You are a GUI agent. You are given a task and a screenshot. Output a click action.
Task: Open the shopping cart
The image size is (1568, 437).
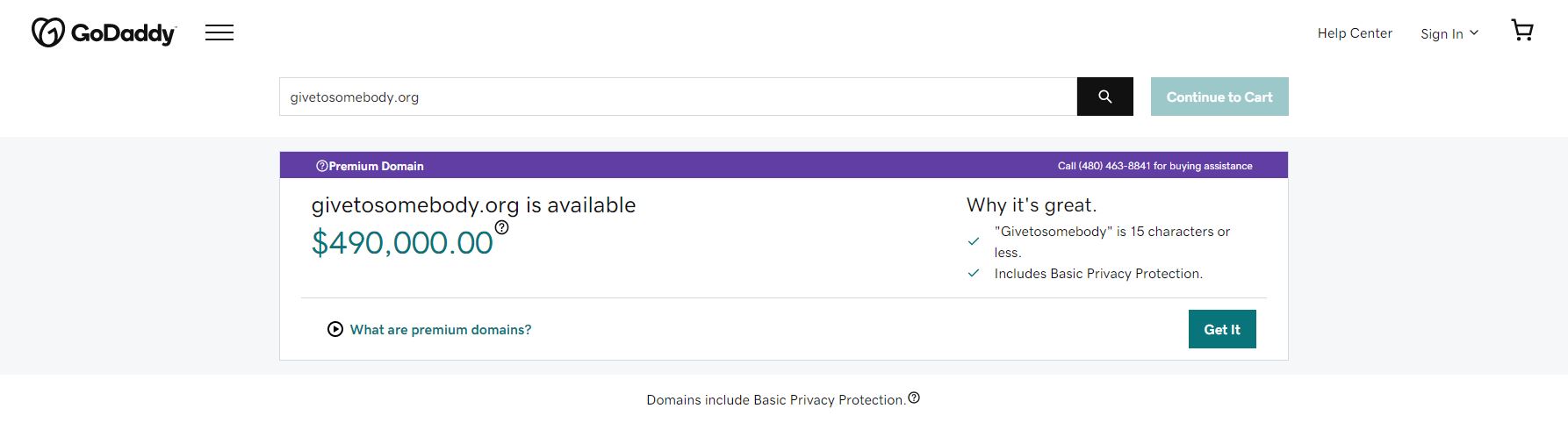pos(1522,31)
